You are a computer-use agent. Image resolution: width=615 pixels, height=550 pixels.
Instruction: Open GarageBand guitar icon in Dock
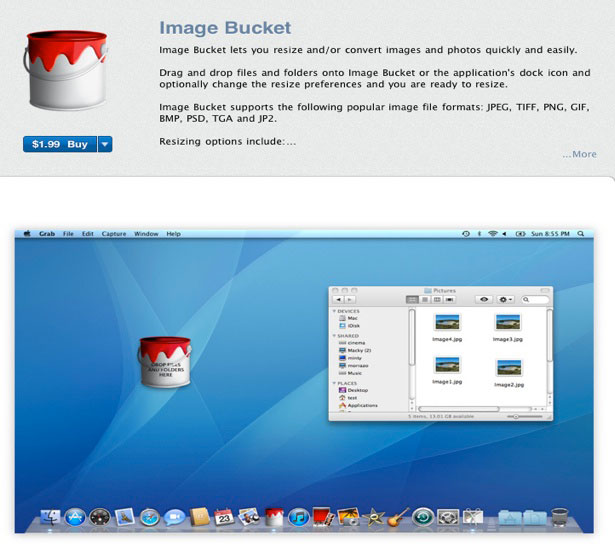click(x=398, y=517)
